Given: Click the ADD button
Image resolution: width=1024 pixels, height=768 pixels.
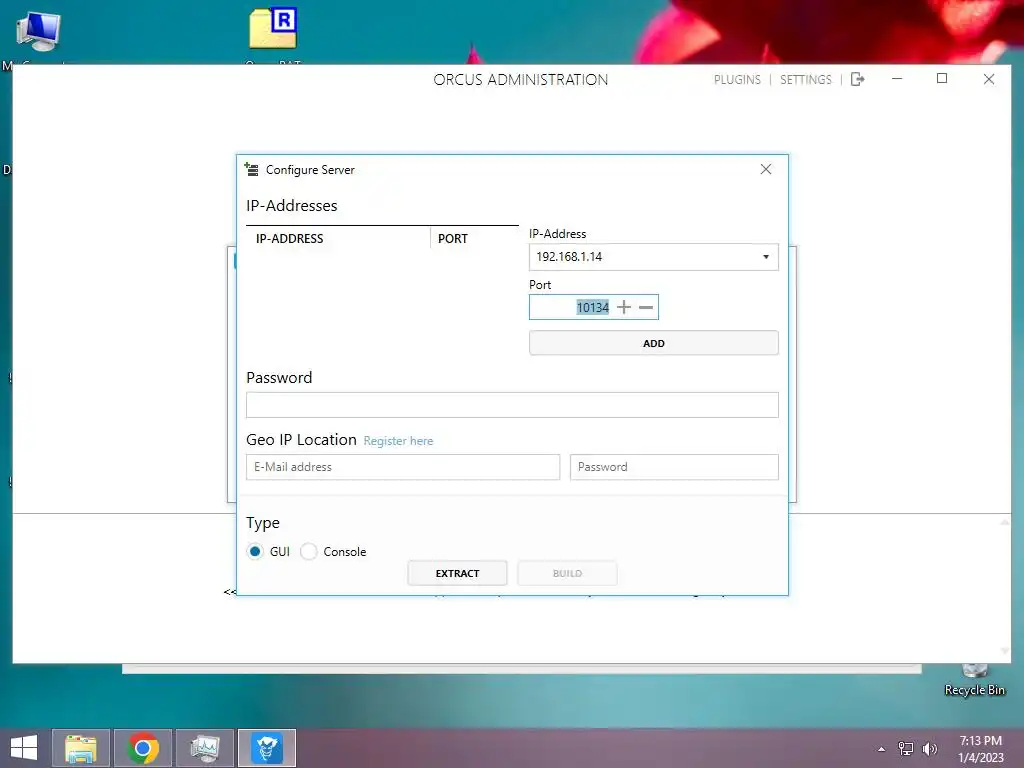Looking at the screenshot, I should pyautogui.click(x=653, y=343).
